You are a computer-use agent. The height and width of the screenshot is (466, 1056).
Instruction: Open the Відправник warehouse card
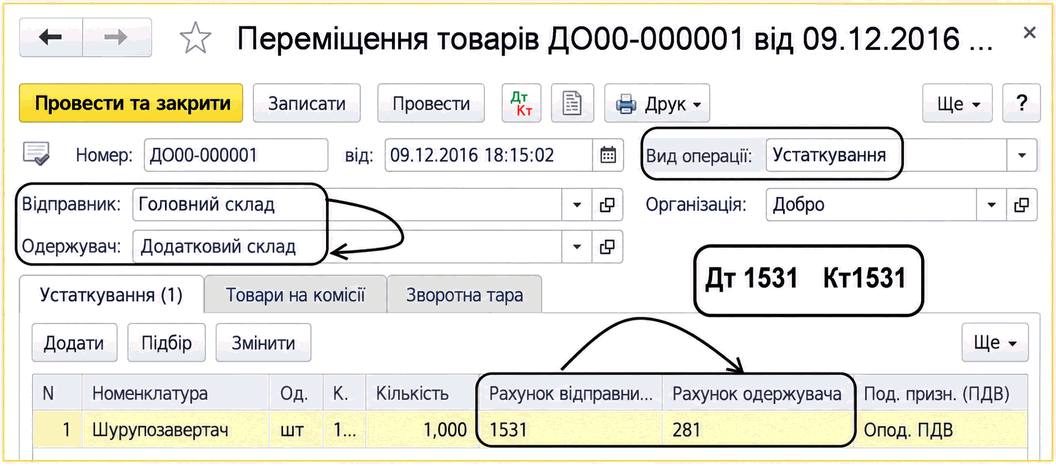tap(607, 205)
